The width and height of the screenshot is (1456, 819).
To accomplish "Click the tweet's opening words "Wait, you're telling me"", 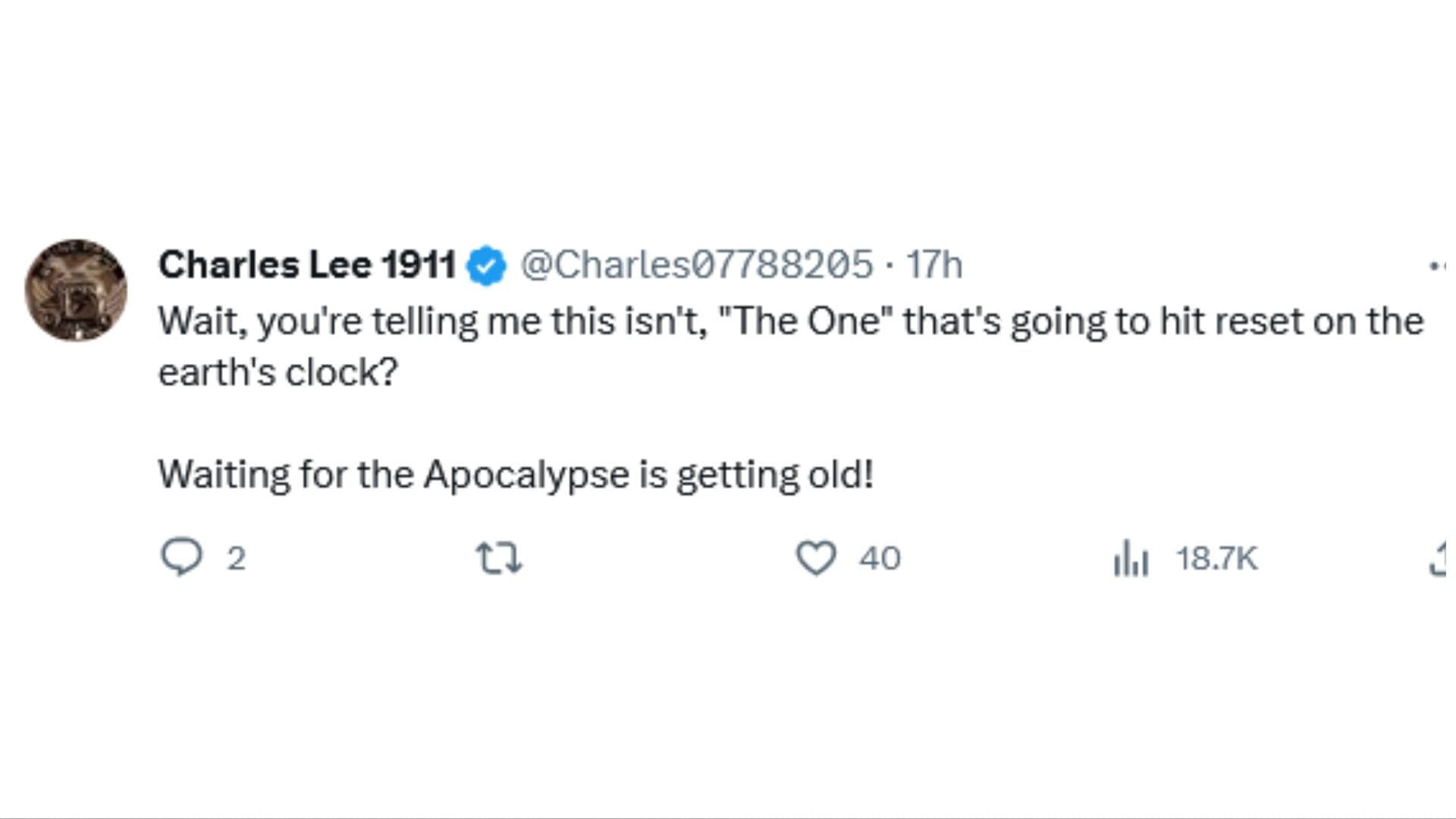I will pos(318,322).
